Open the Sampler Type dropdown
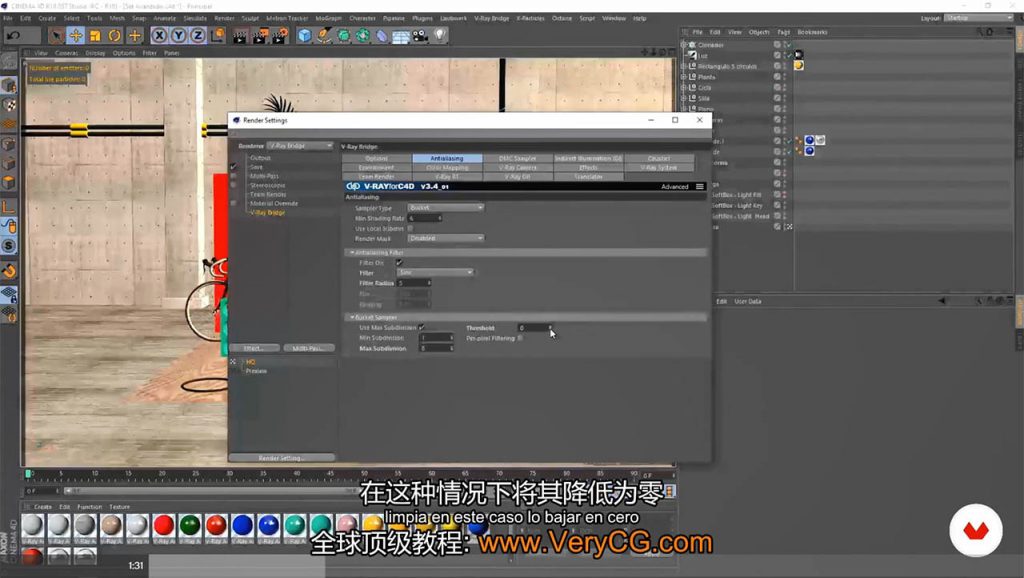This screenshot has height=578, width=1024. [x=445, y=207]
